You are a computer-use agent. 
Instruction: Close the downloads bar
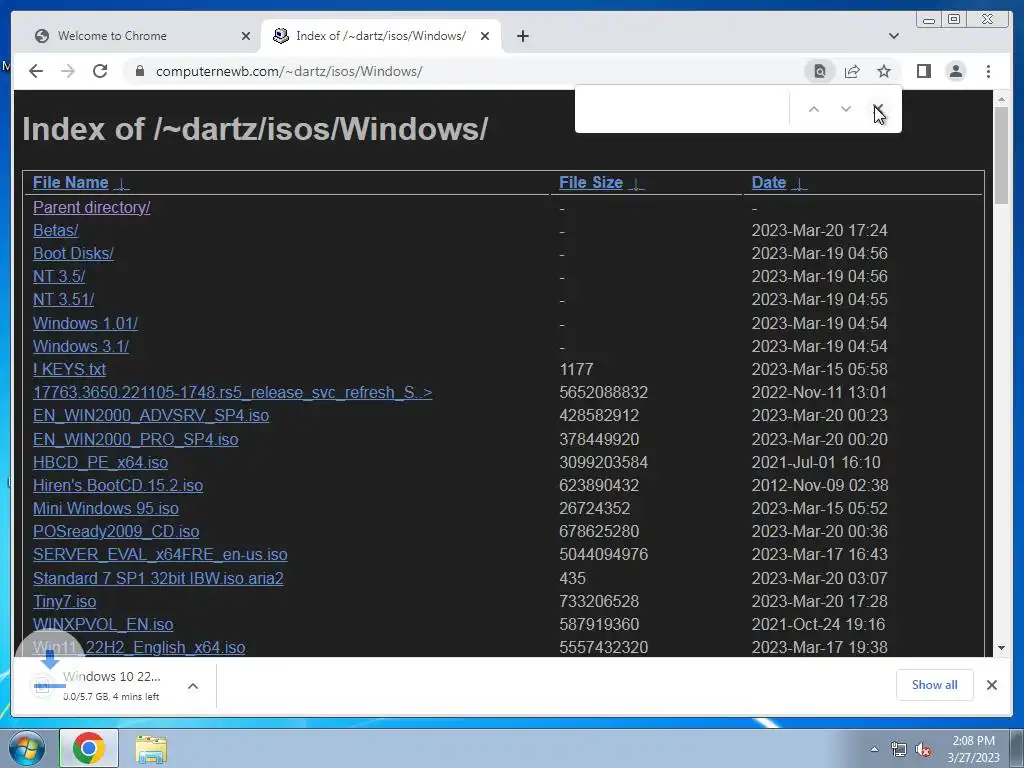coord(991,684)
